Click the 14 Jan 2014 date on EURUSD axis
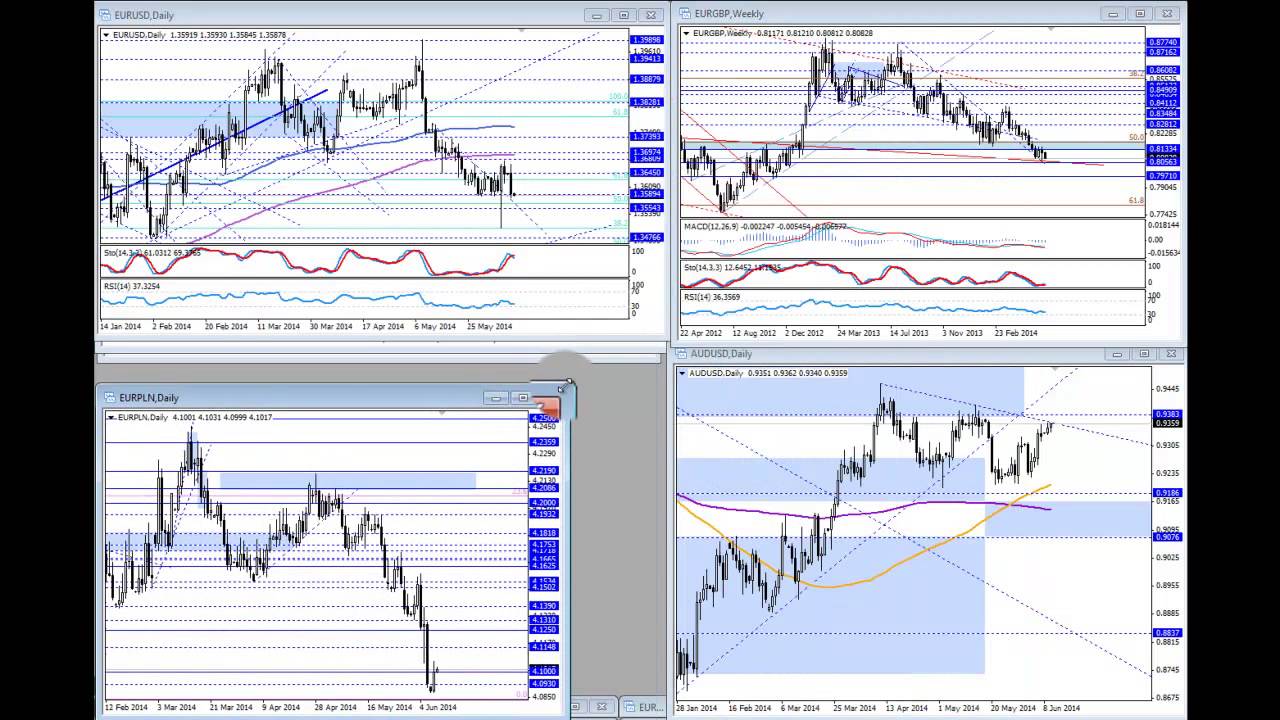 [x=121, y=326]
